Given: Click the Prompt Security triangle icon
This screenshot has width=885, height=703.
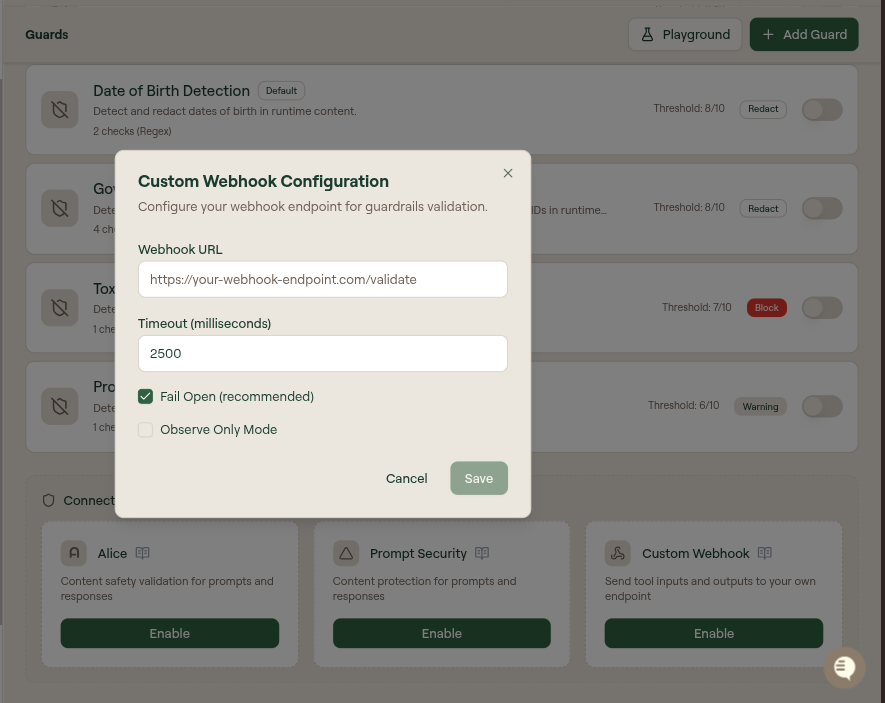Looking at the screenshot, I should pos(346,553).
